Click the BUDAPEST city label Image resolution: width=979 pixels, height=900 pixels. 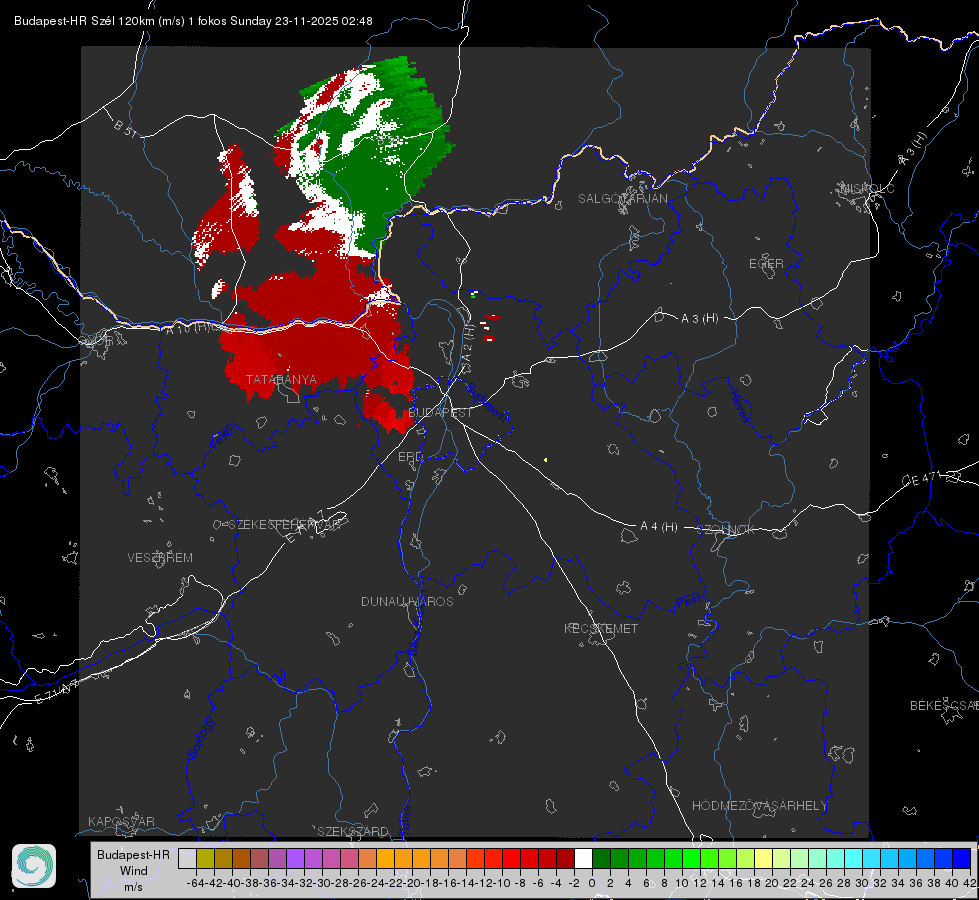click(x=440, y=412)
